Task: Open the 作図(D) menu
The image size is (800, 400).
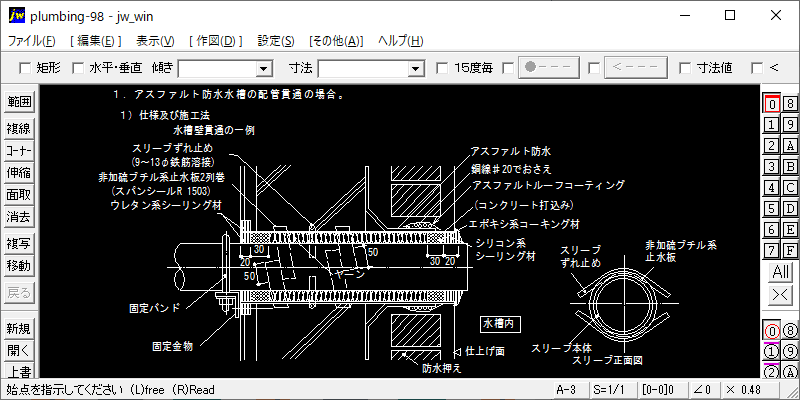Action: [x=215, y=41]
